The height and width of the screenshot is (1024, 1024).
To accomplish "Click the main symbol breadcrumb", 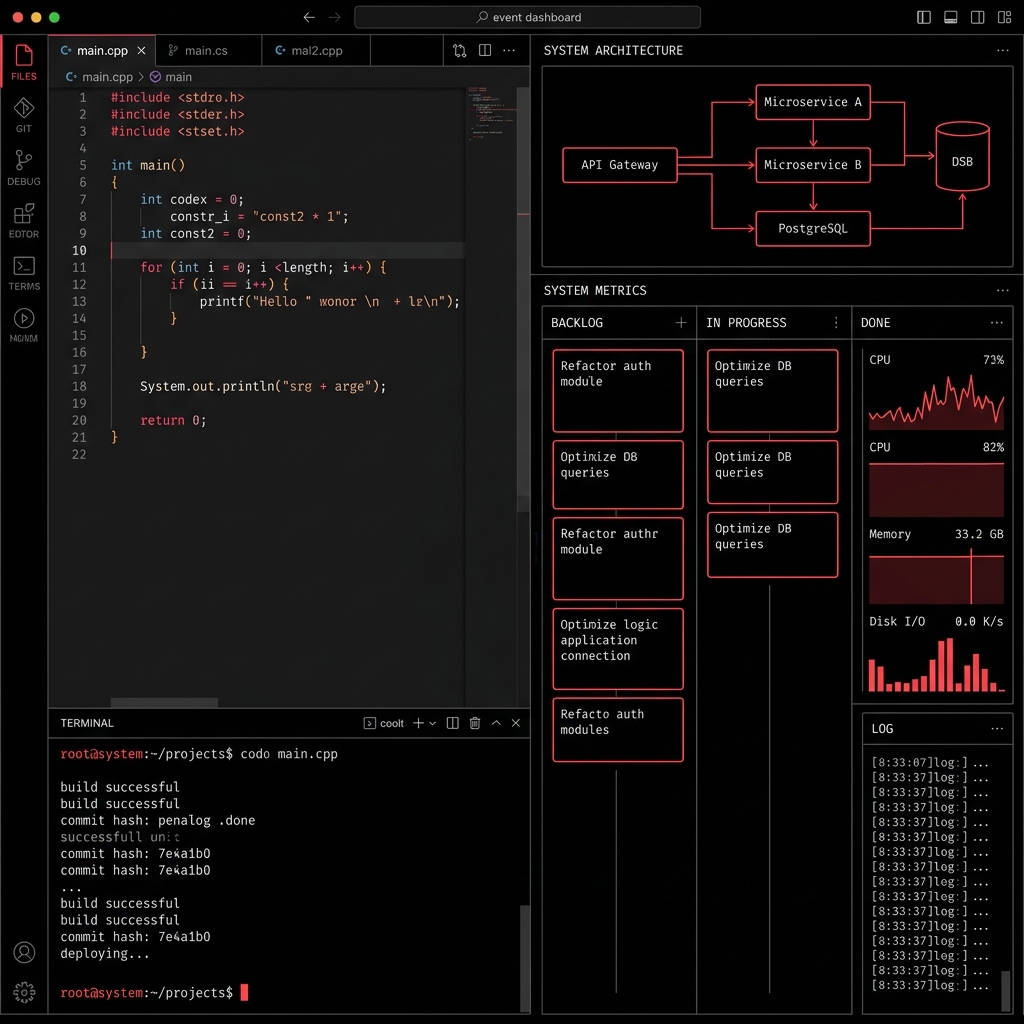I will coord(171,76).
